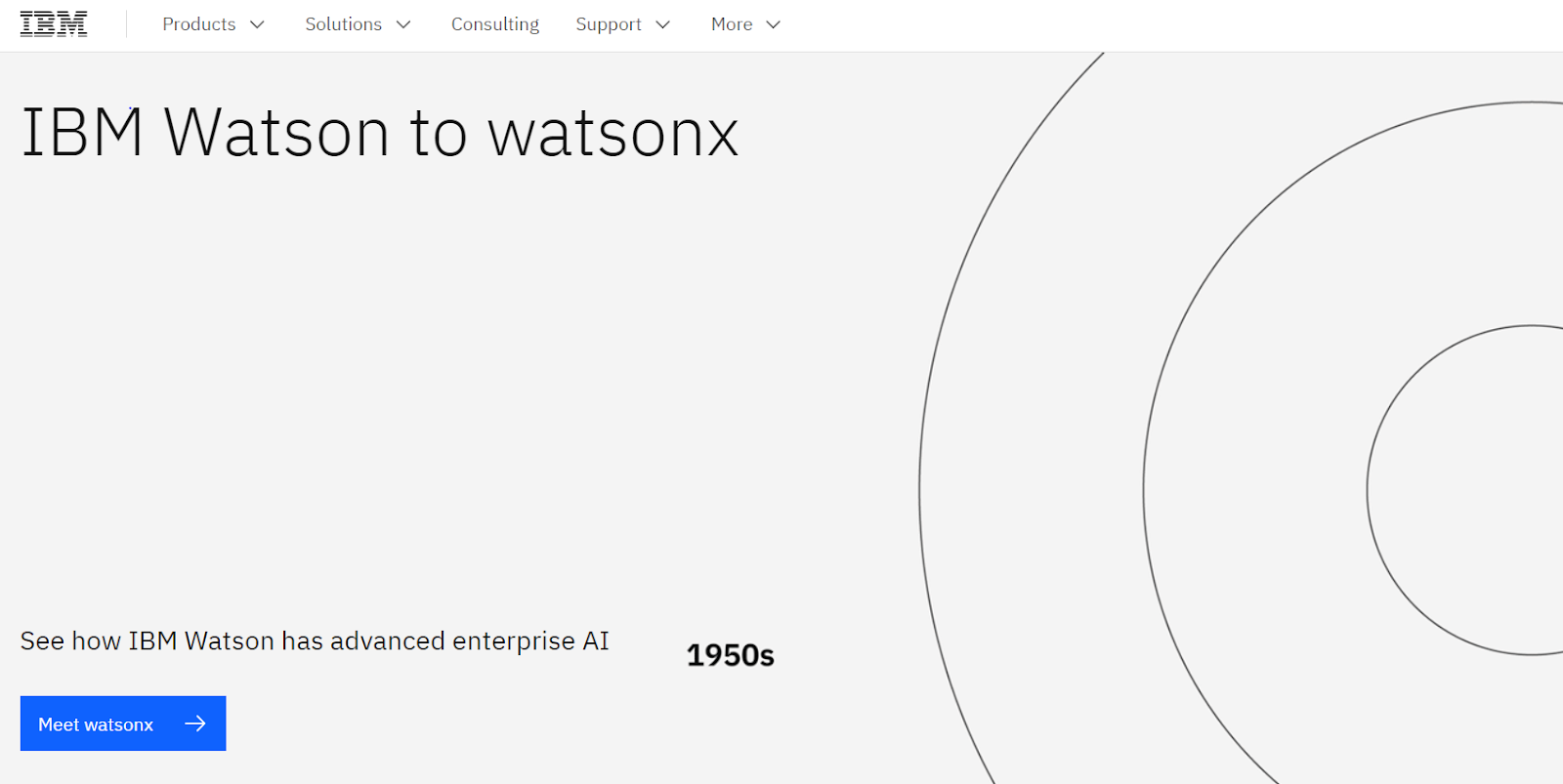Viewport: 1563px width, 784px height.
Task: Expand the Support chevron arrow
Action: (663, 24)
